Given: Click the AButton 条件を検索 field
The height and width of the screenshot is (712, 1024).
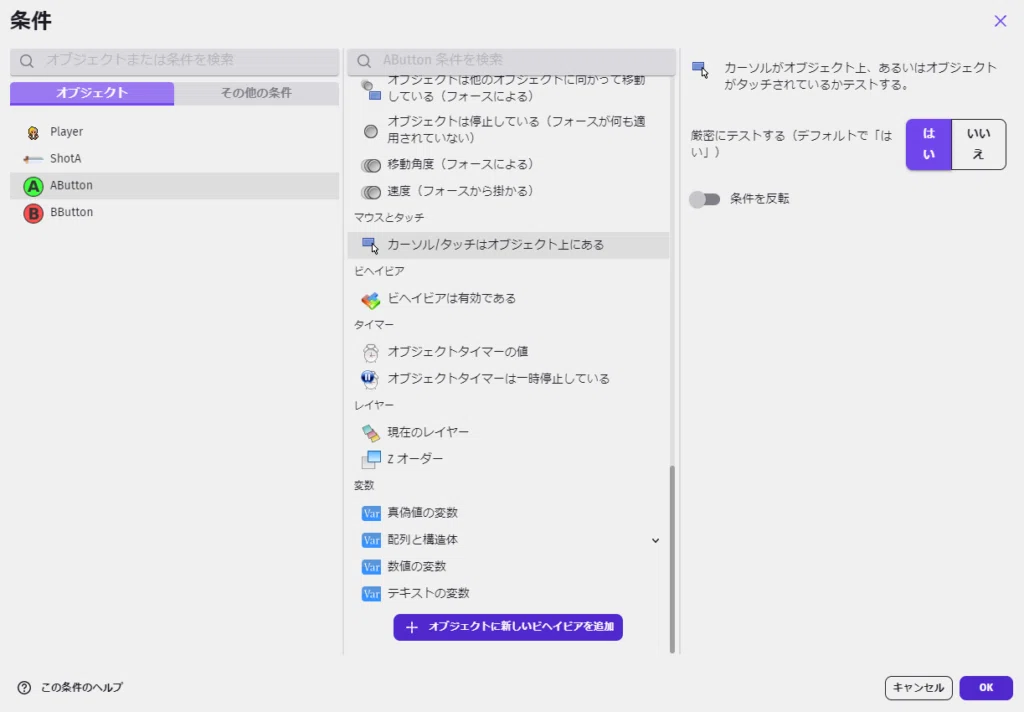Looking at the screenshot, I should tap(511, 61).
